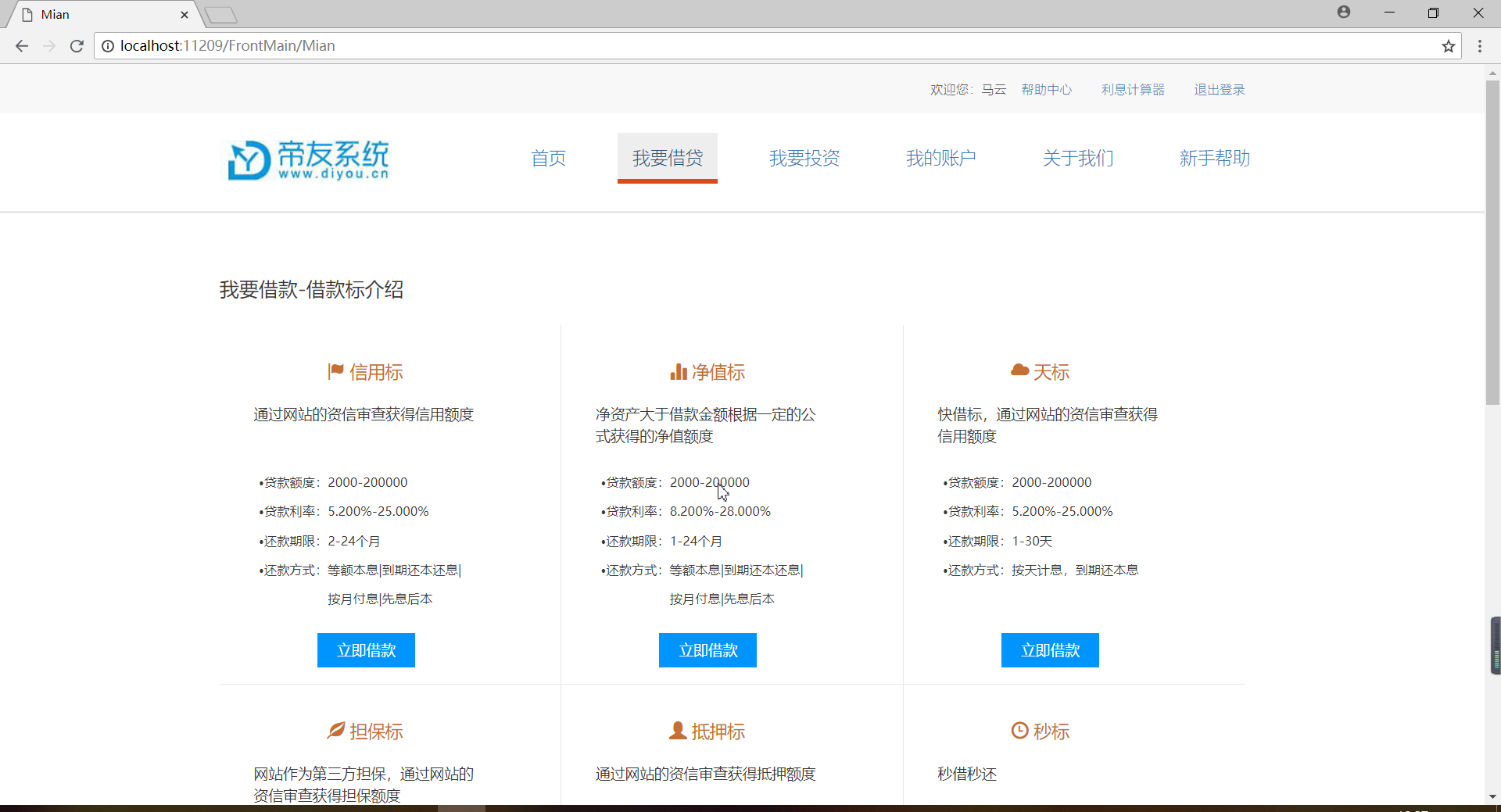Open the 新手帮助 navigation item
Screen dimensions: 1501x812
point(1214,158)
